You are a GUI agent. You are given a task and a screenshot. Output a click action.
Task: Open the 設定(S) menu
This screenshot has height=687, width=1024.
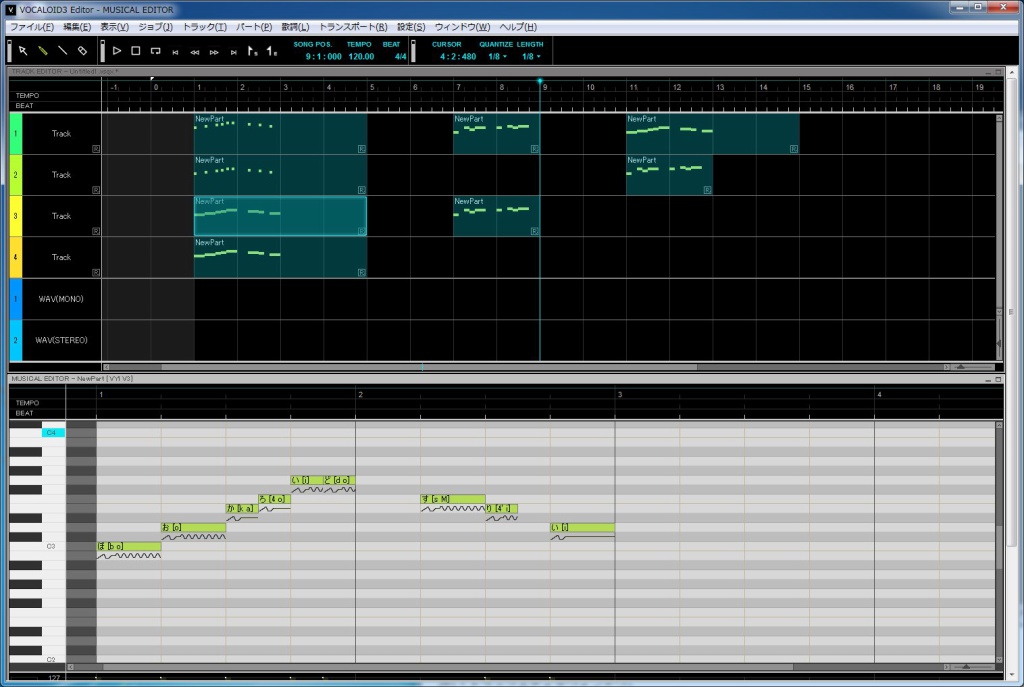[x=411, y=27]
